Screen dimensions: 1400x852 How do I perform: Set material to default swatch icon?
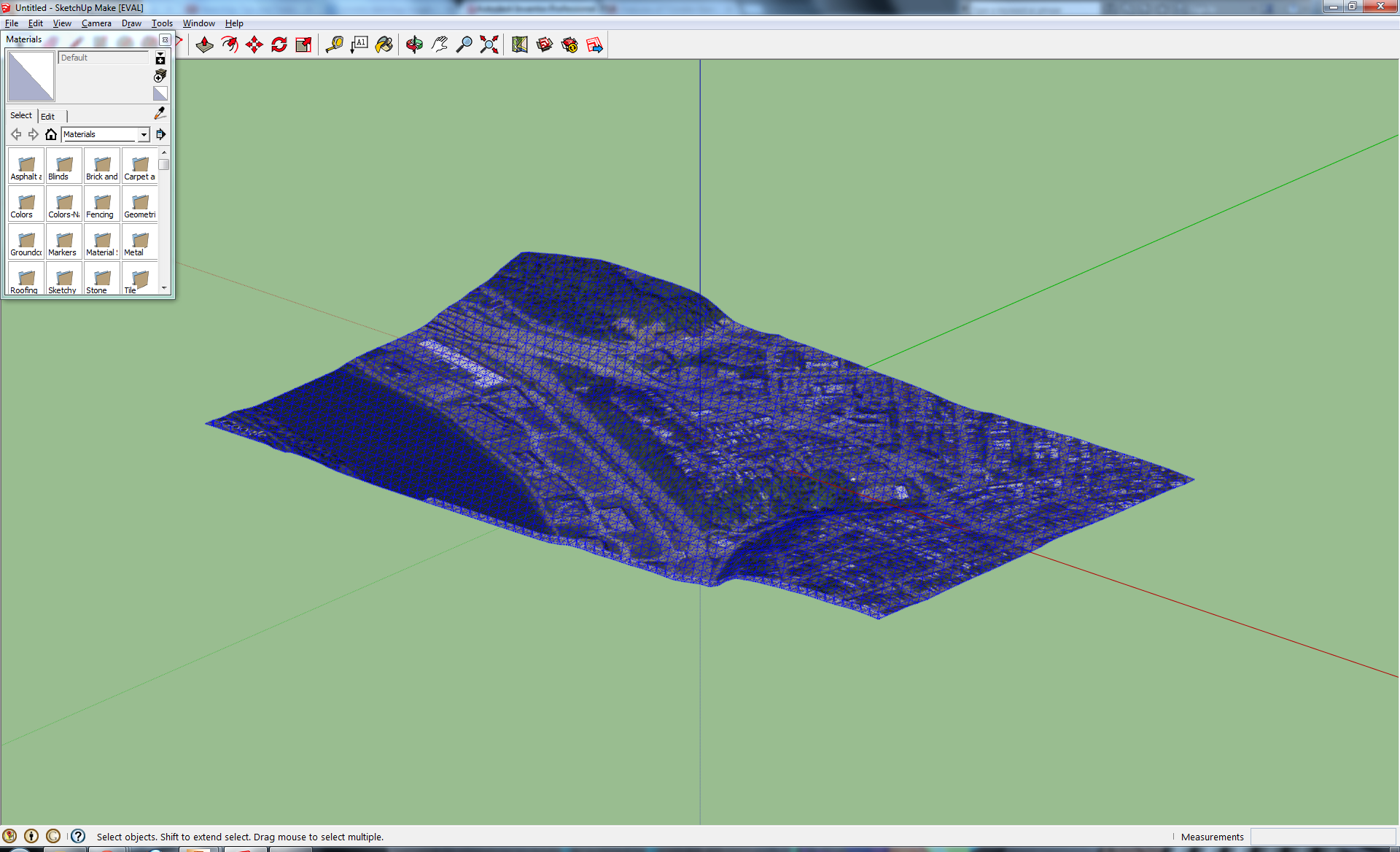pyautogui.click(x=160, y=93)
